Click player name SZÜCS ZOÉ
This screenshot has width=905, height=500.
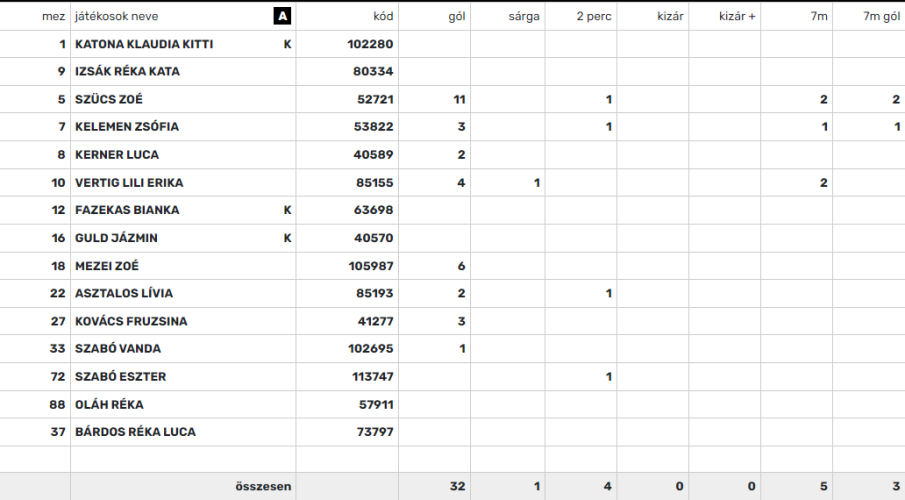[x=109, y=99]
